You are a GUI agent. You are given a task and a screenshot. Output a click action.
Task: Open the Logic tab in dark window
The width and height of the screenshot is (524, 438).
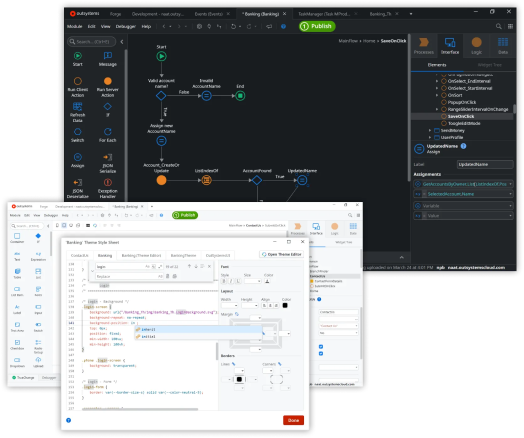point(476,46)
